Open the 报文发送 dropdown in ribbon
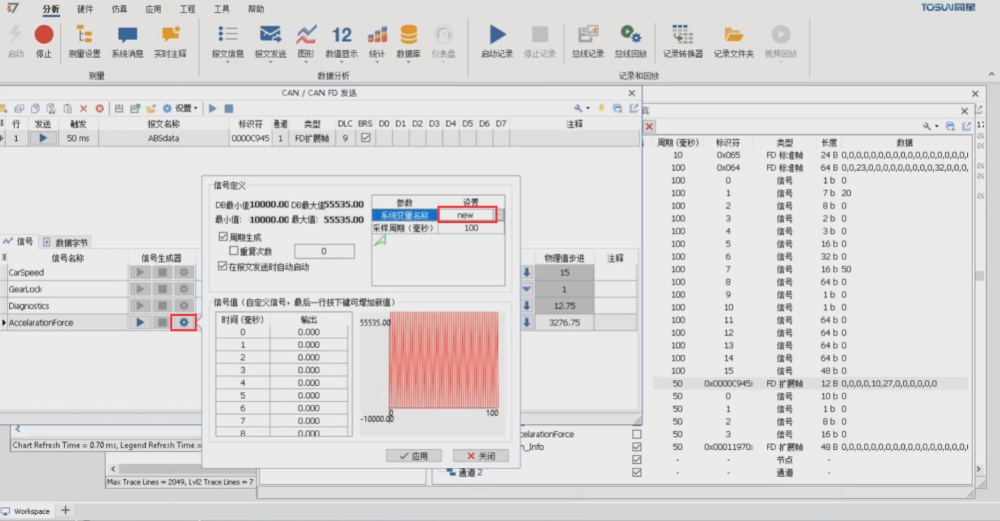The width and height of the screenshot is (1000, 521). pos(270,53)
